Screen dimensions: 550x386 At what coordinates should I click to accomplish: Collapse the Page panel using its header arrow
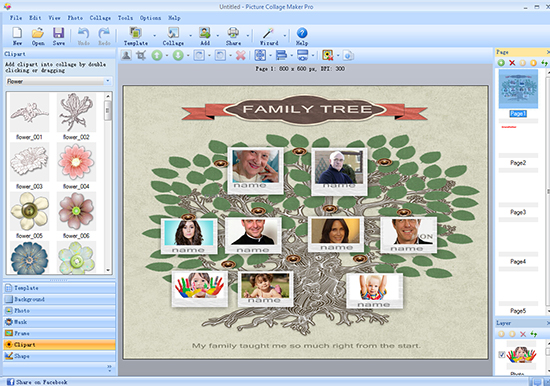(x=547, y=52)
